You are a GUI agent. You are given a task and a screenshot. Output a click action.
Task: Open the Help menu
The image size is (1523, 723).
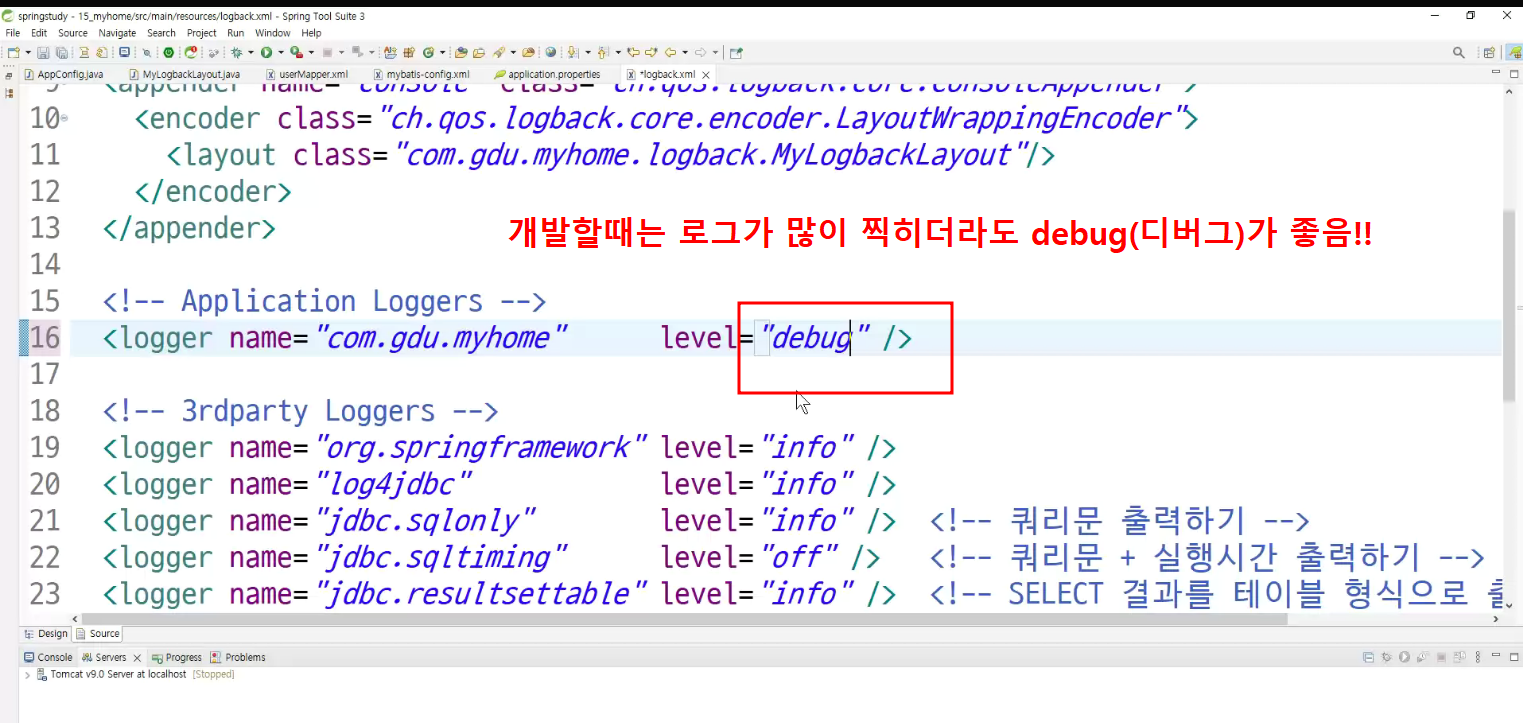[312, 33]
